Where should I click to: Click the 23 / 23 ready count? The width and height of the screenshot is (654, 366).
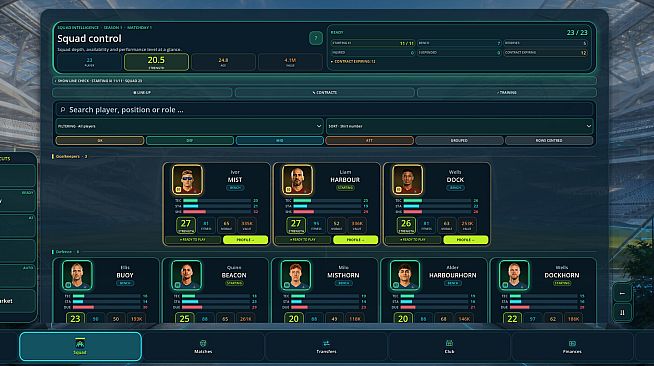[577, 33]
